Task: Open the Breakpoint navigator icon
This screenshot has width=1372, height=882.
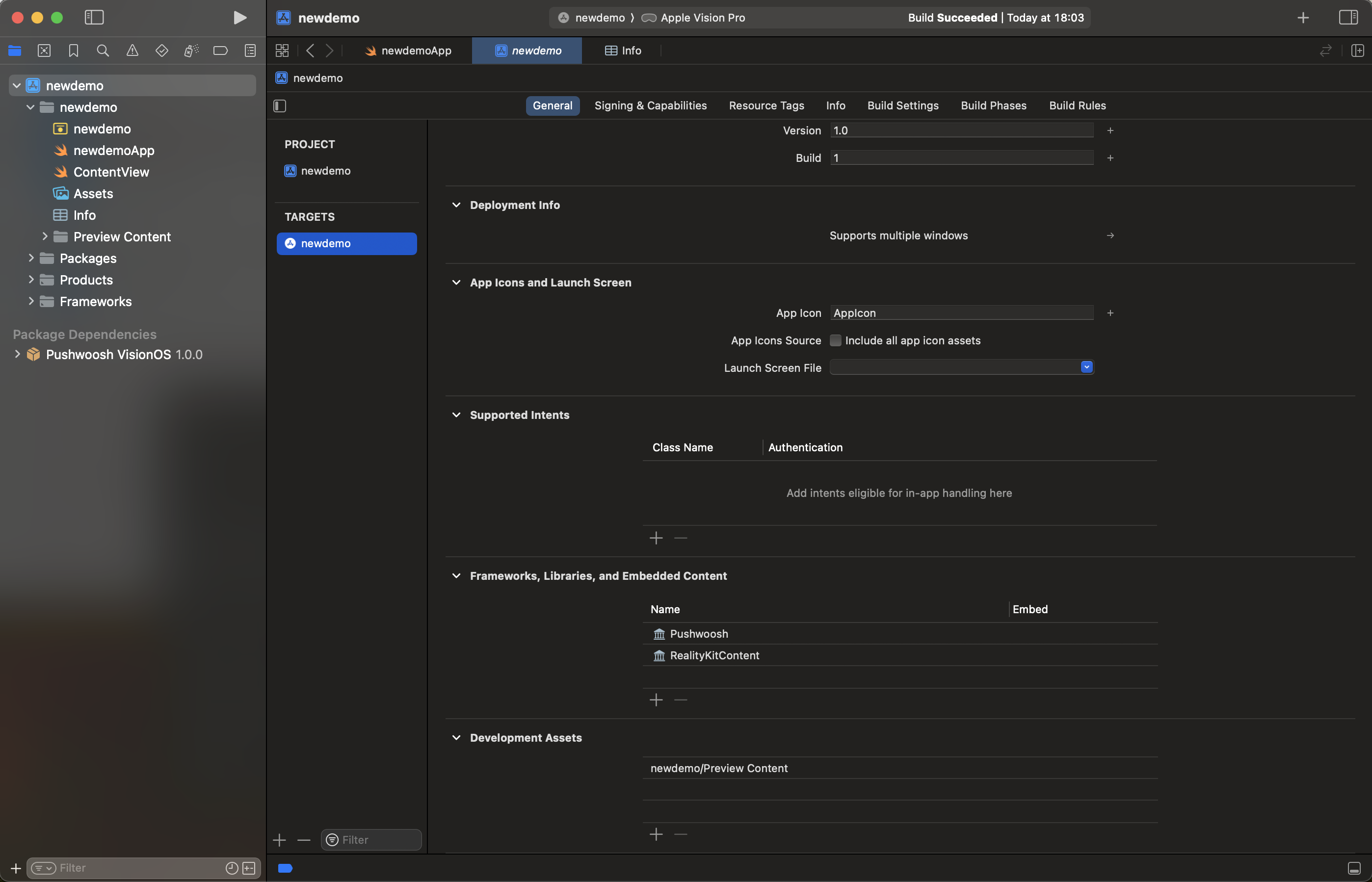Action: (x=220, y=51)
